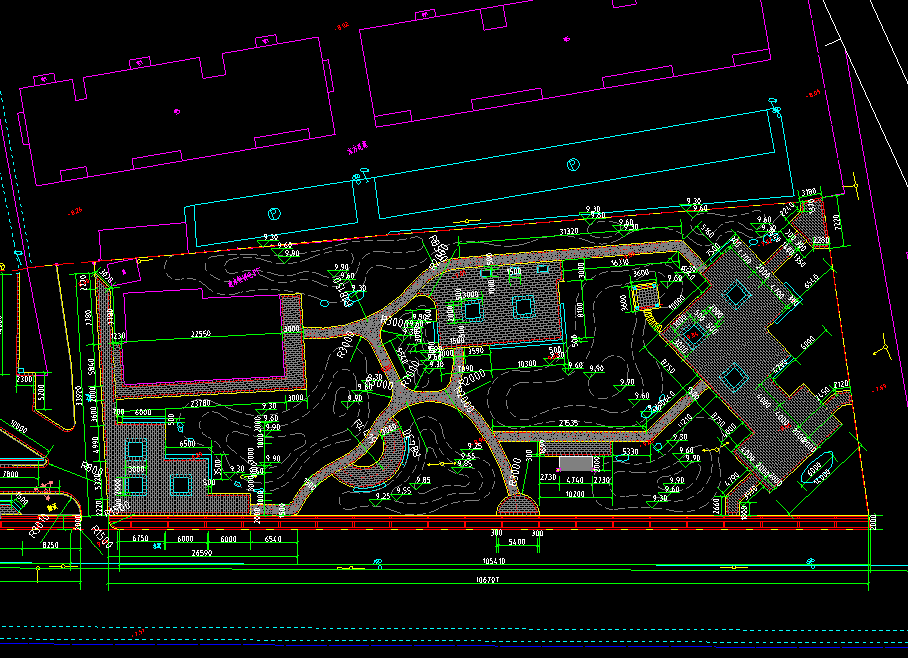Select the 13920 vertical dimension text
The height and width of the screenshot is (658, 908).
tap(79, 395)
